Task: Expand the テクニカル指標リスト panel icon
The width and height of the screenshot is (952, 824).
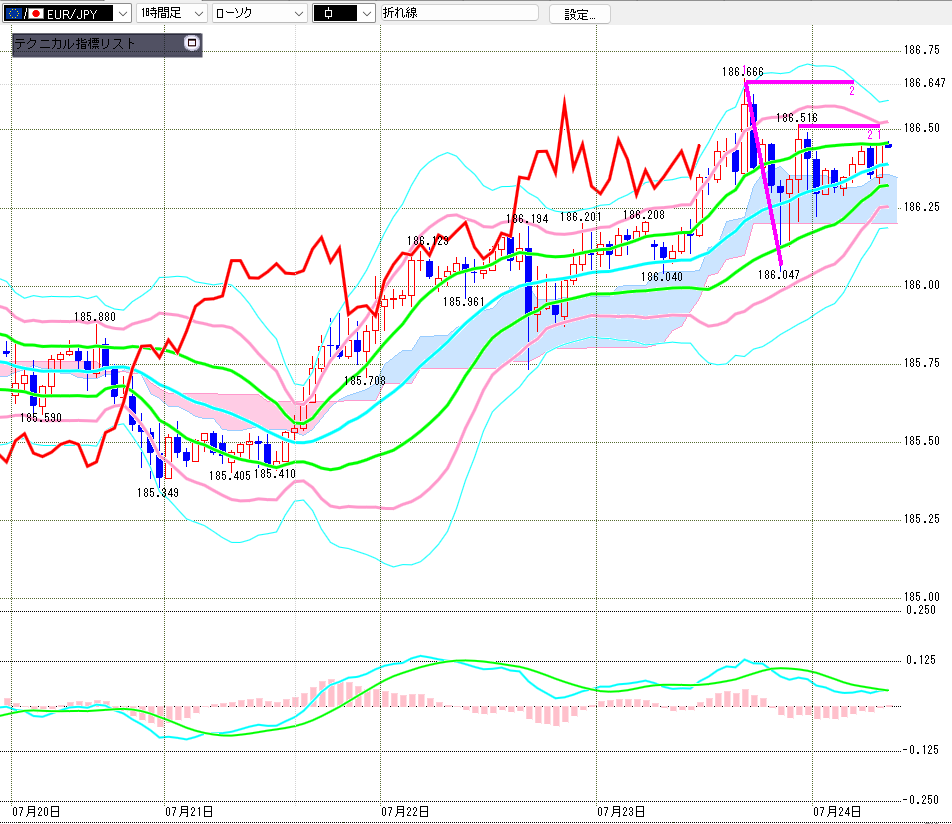Action: coord(192,43)
